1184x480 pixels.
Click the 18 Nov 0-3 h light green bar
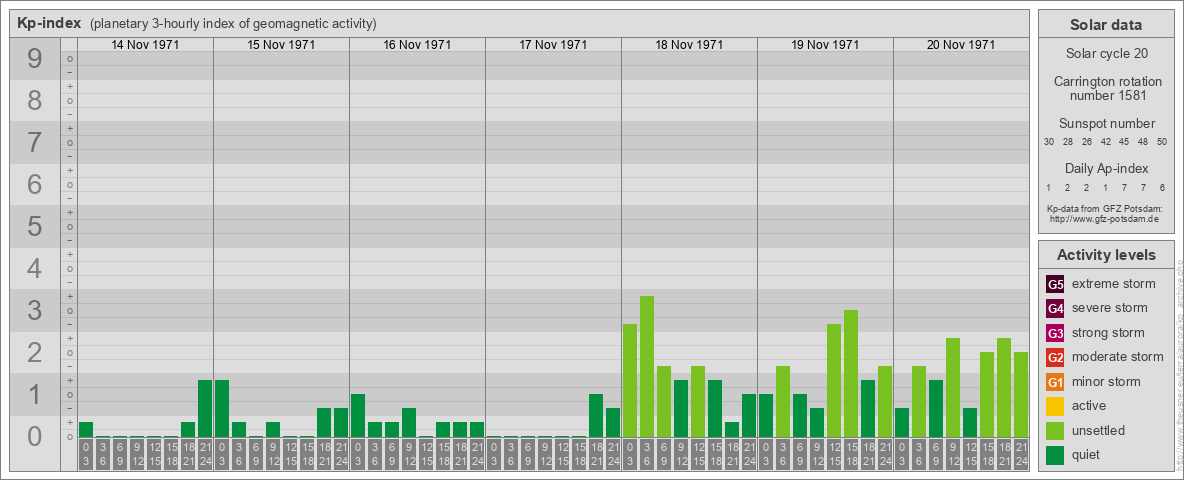coord(630,380)
